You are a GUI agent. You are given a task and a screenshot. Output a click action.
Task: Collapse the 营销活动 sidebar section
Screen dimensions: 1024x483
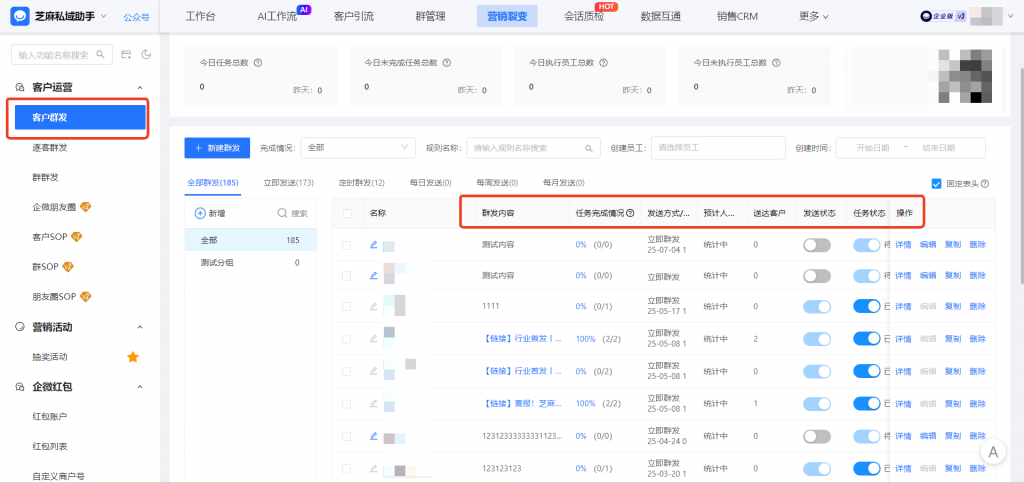(x=139, y=327)
